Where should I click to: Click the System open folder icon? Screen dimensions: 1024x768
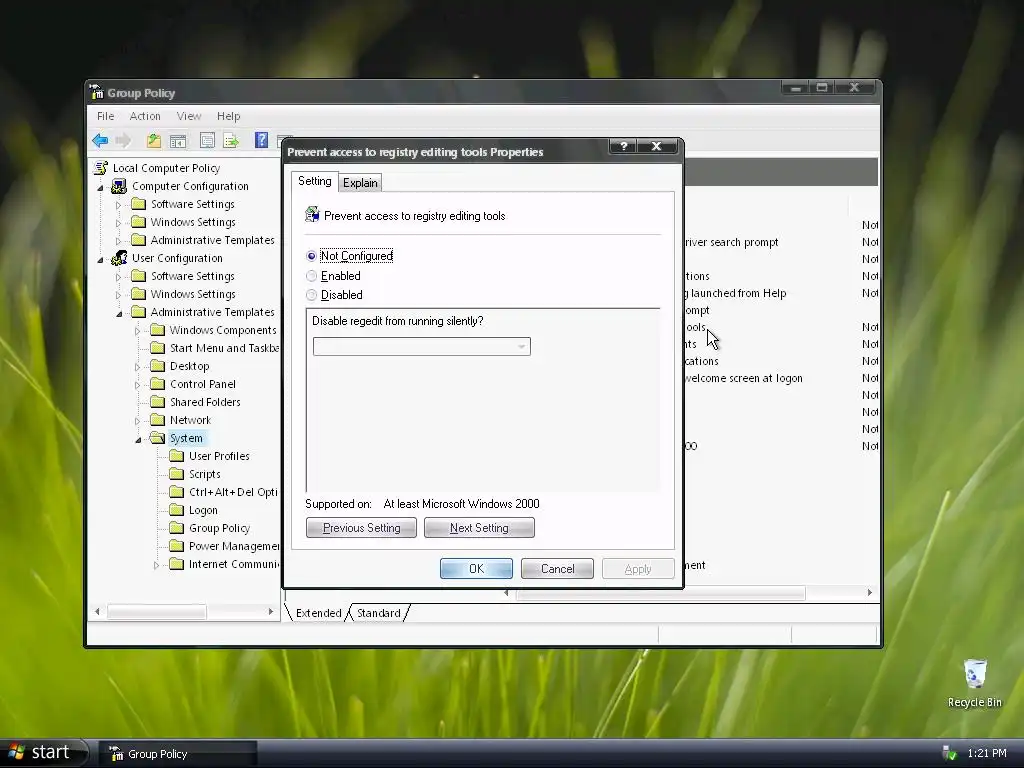[157, 438]
